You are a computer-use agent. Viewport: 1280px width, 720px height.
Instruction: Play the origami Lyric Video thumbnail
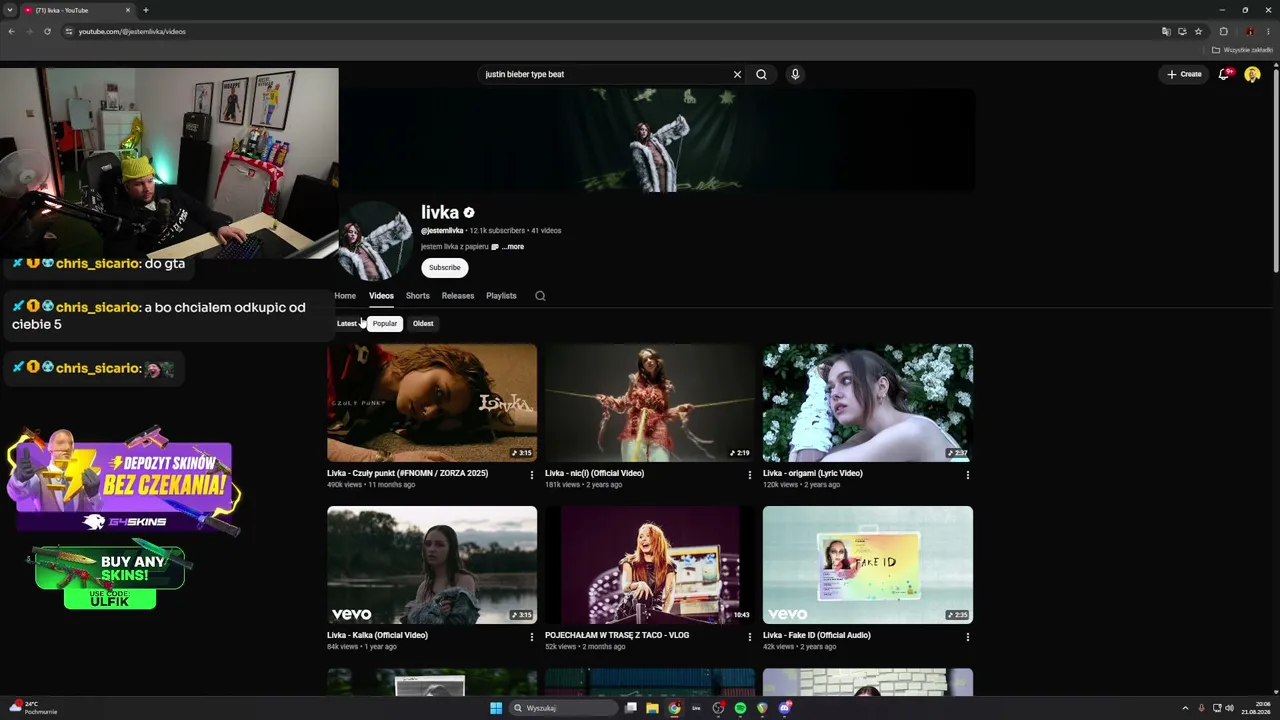click(868, 403)
